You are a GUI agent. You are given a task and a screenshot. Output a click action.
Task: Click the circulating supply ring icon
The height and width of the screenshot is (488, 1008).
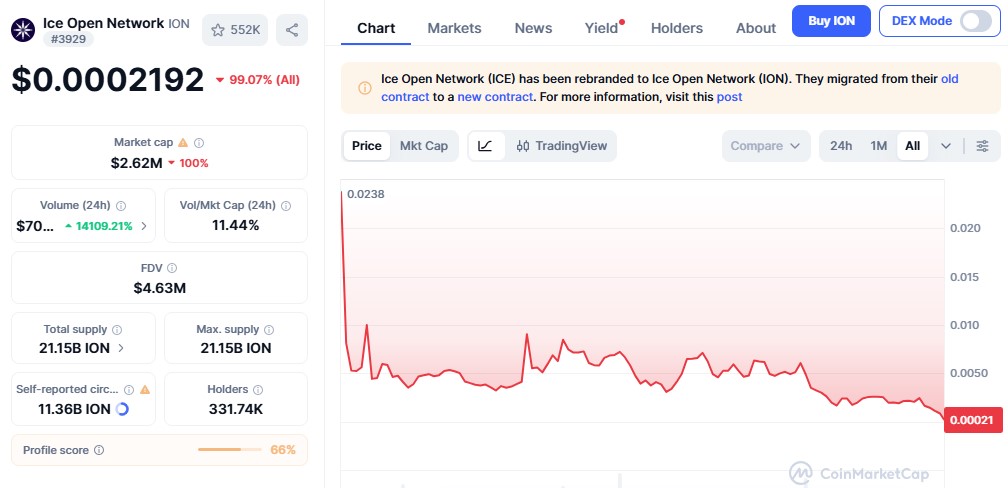pos(122,409)
